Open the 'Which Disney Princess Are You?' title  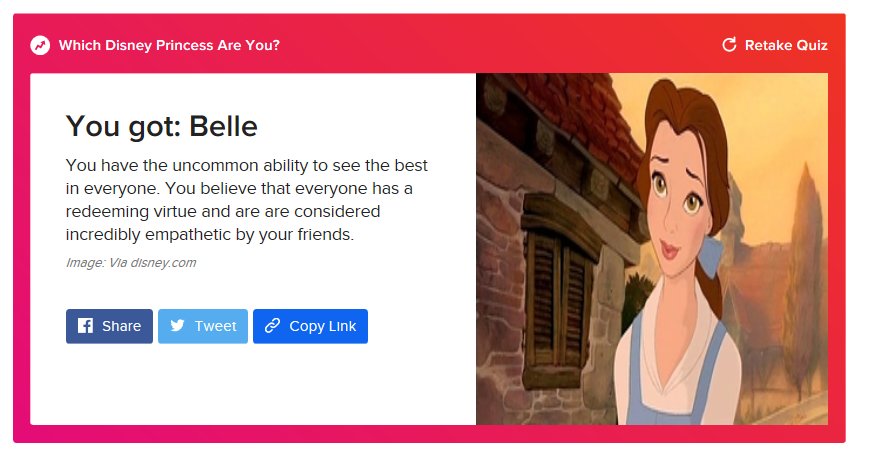point(169,45)
